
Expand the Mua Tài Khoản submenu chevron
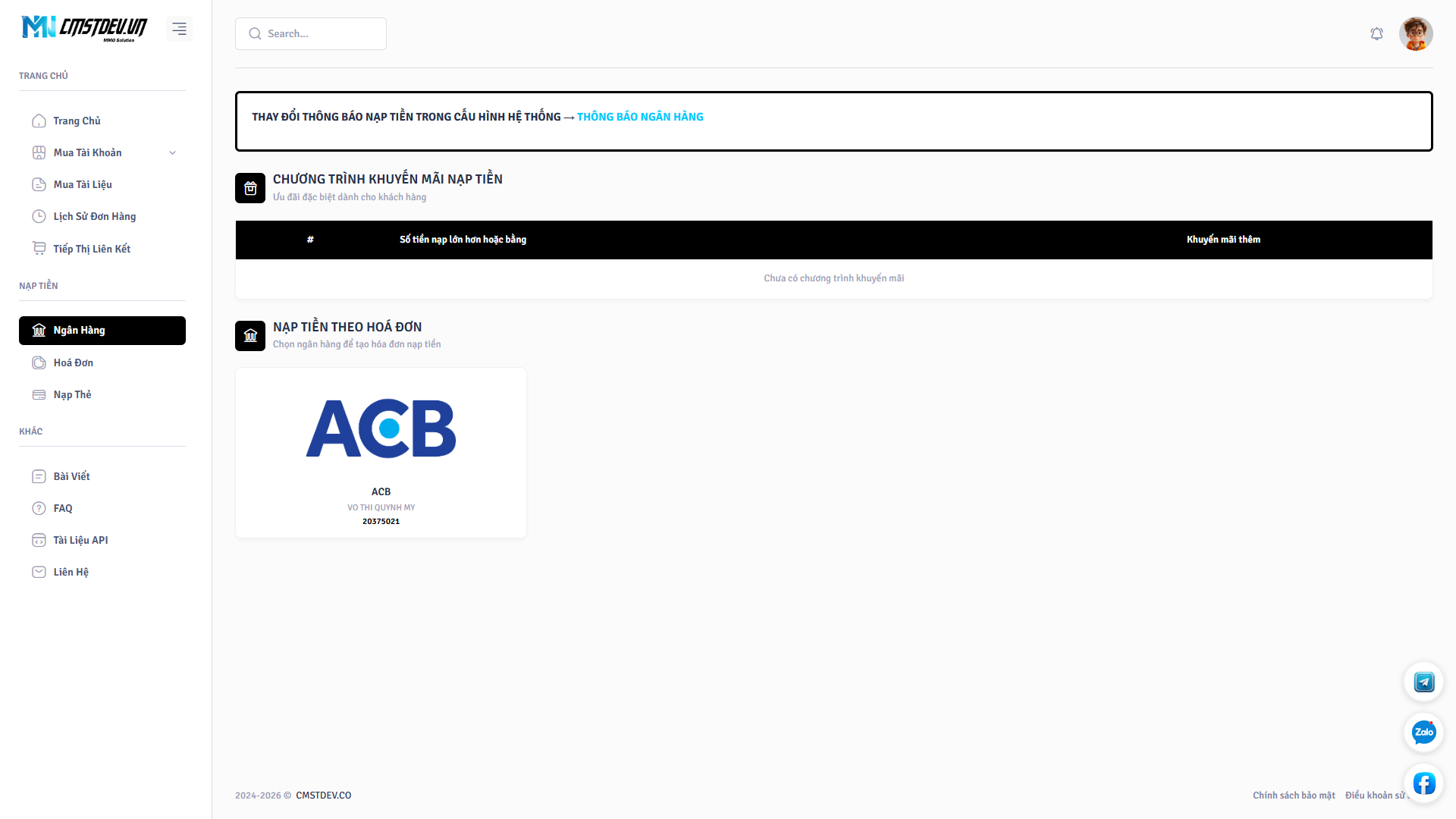click(x=172, y=153)
